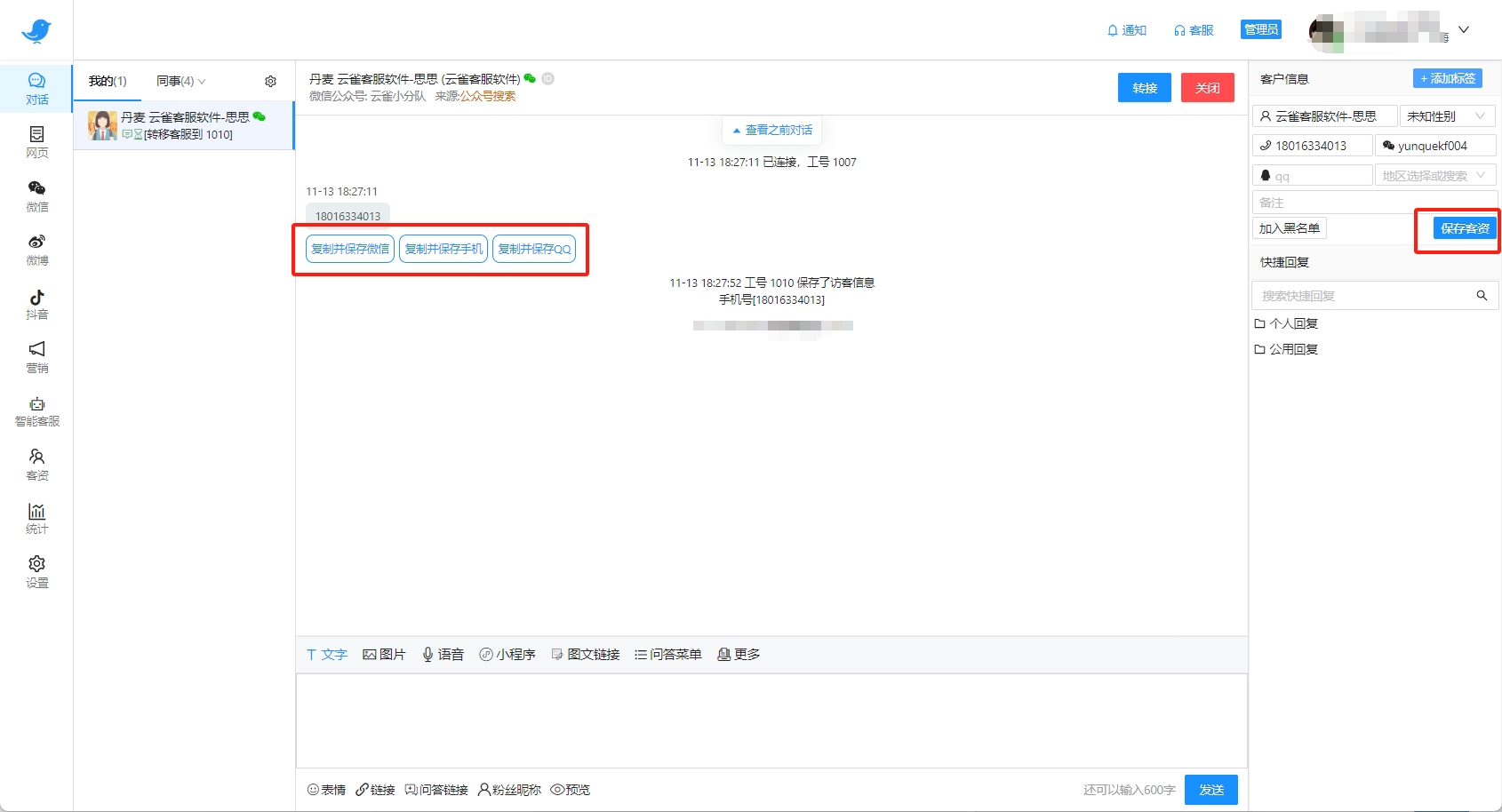Expand the 同事(4) colleagues dropdown
This screenshot has width=1502, height=812.
pyautogui.click(x=181, y=82)
